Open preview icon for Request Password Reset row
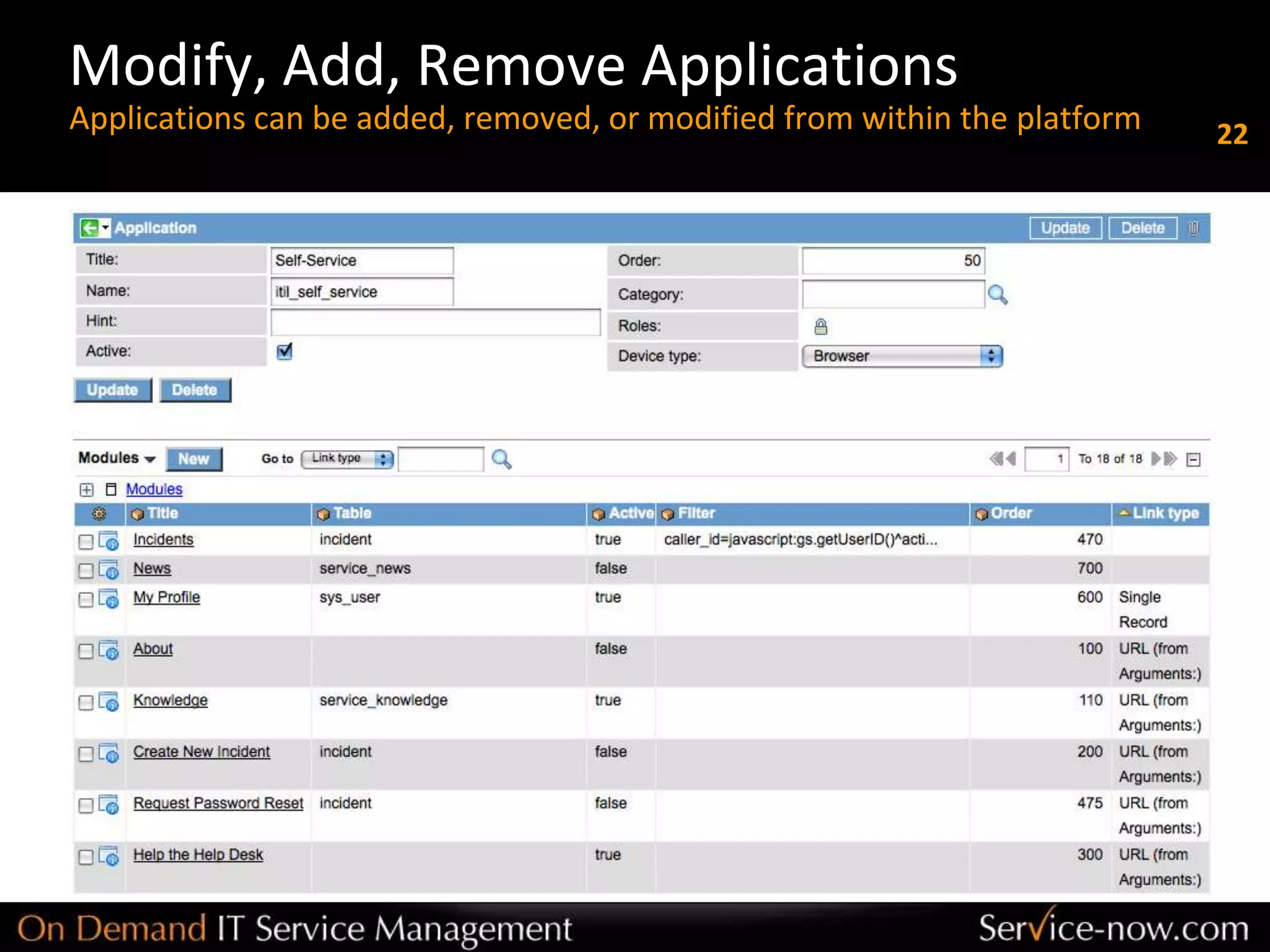The height and width of the screenshot is (952, 1270). tap(109, 804)
